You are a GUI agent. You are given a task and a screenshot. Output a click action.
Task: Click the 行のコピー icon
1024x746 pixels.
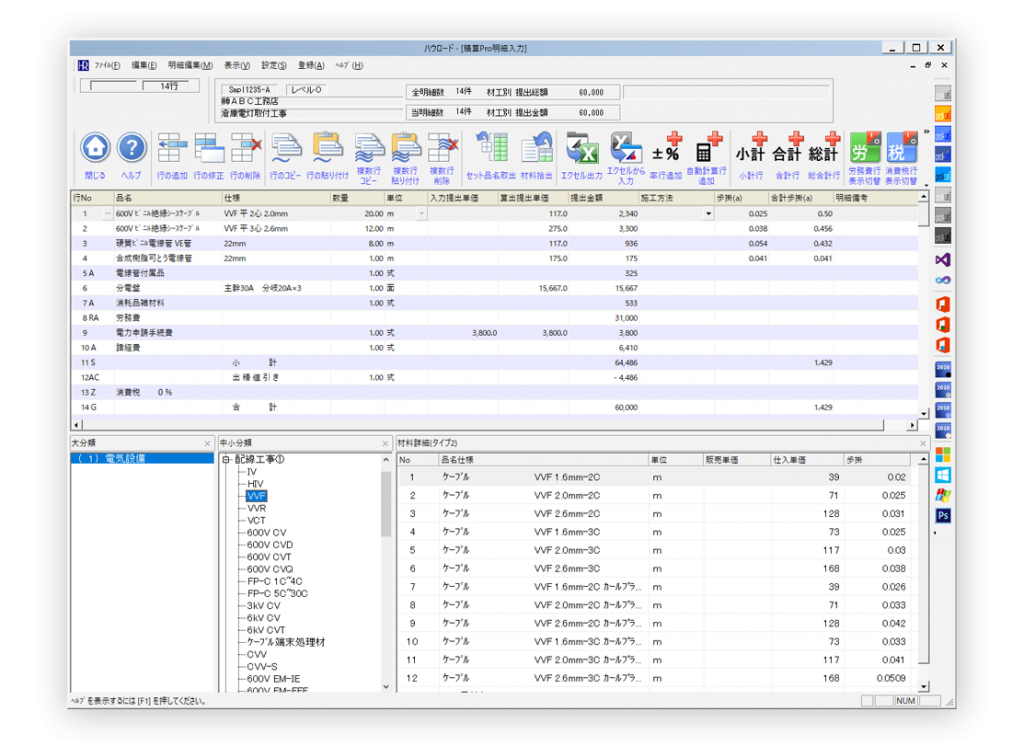pyautogui.click(x=287, y=150)
